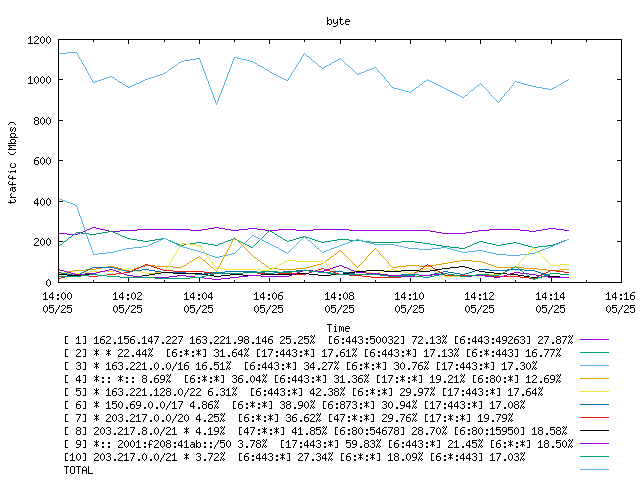
Task: Click black line sample for legend entry 8
Action: [594, 430]
